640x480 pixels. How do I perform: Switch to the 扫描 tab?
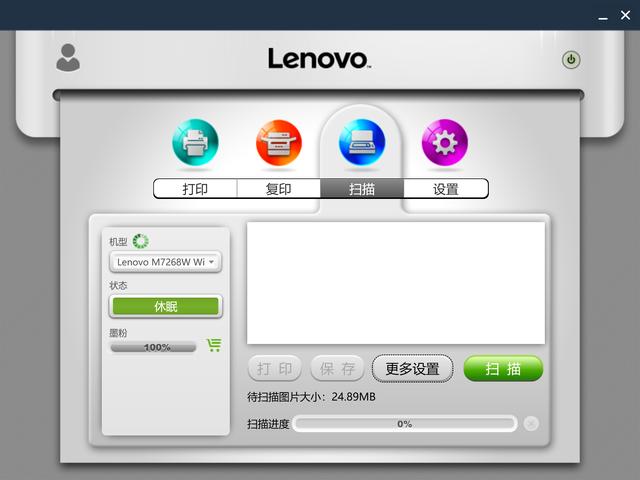click(x=362, y=189)
